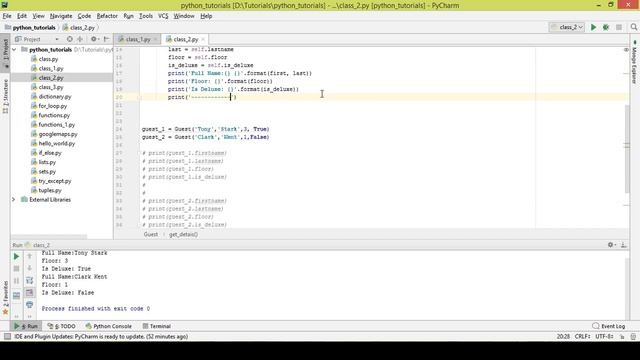640x360 pixels.
Task: Open the Structure side tab
Action: pos(6,97)
